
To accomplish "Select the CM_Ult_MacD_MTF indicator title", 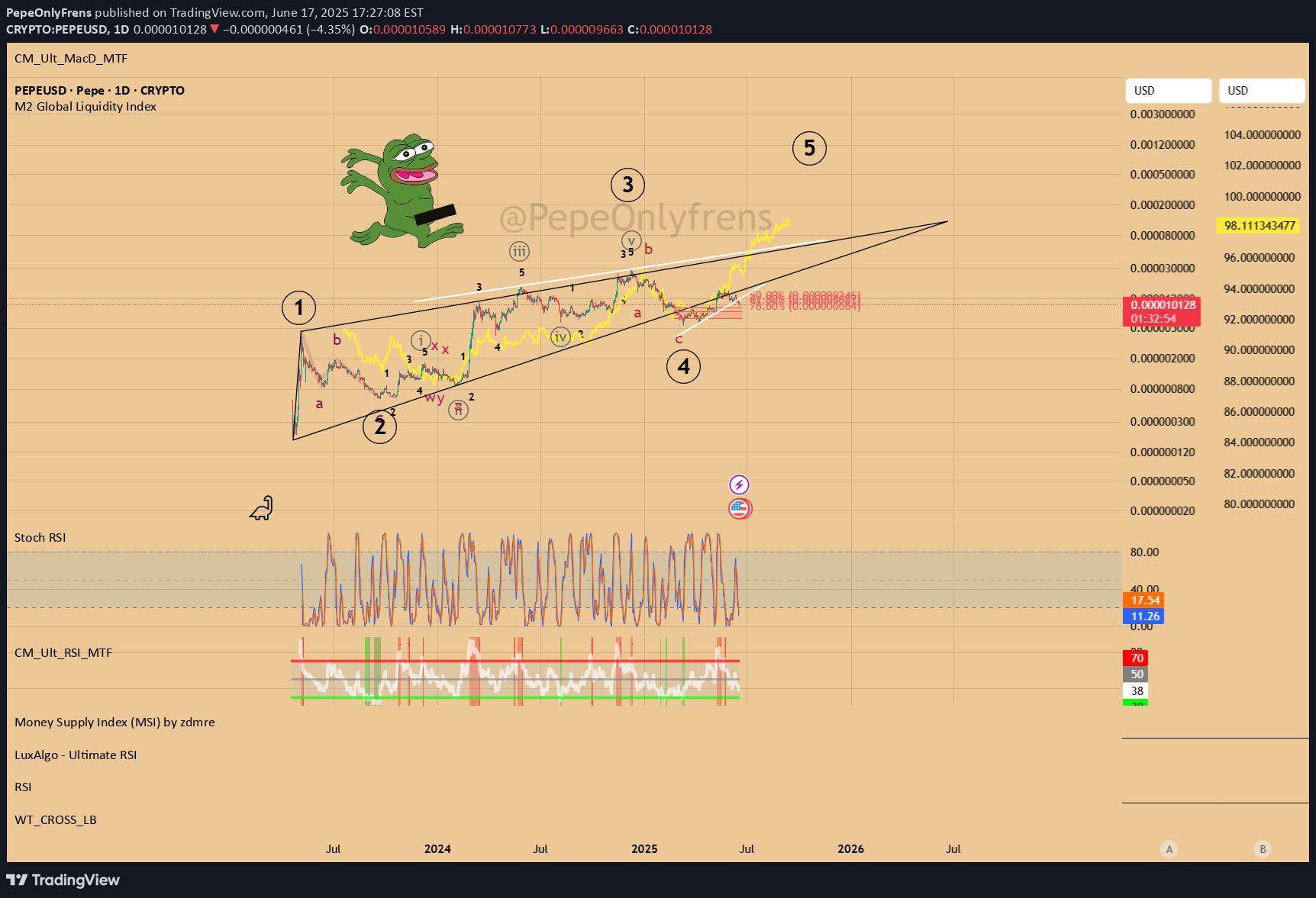I will tap(71, 59).
